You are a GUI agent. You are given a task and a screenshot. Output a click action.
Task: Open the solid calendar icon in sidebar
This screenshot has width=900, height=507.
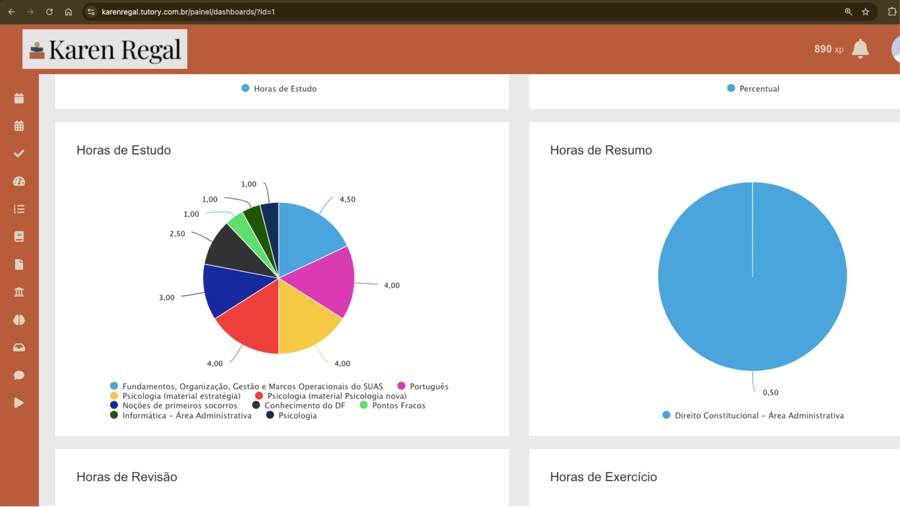click(x=19, y=98)
